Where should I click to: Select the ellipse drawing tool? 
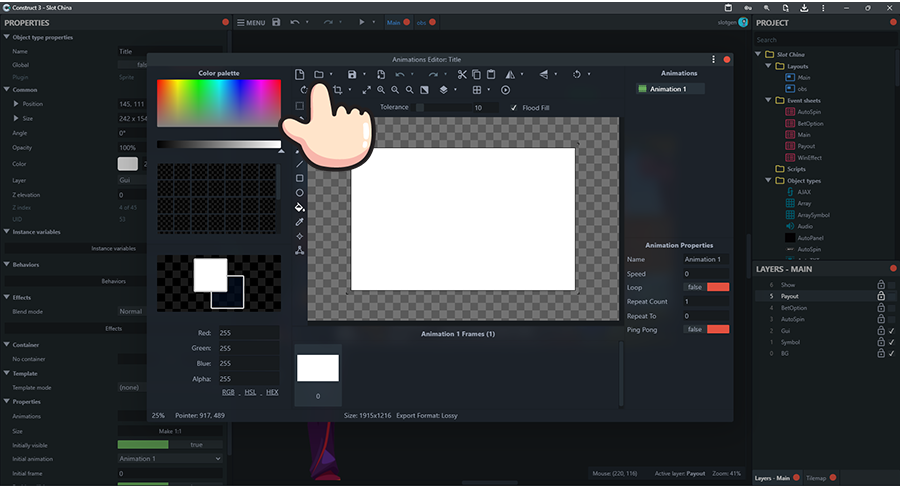299,192
